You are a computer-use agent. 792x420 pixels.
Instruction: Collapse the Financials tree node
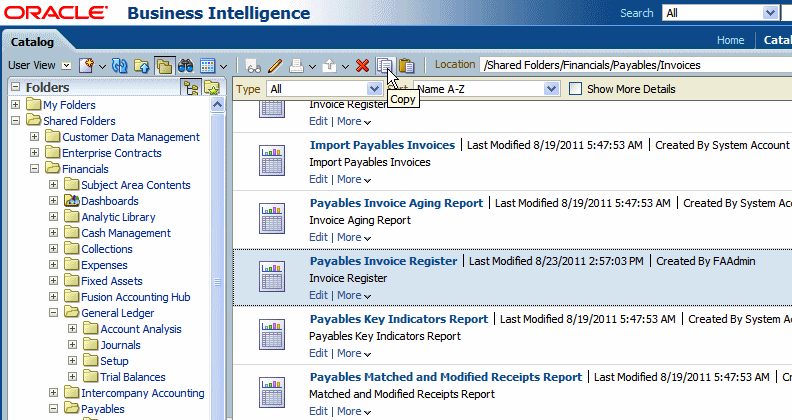(x=34, y=169)
